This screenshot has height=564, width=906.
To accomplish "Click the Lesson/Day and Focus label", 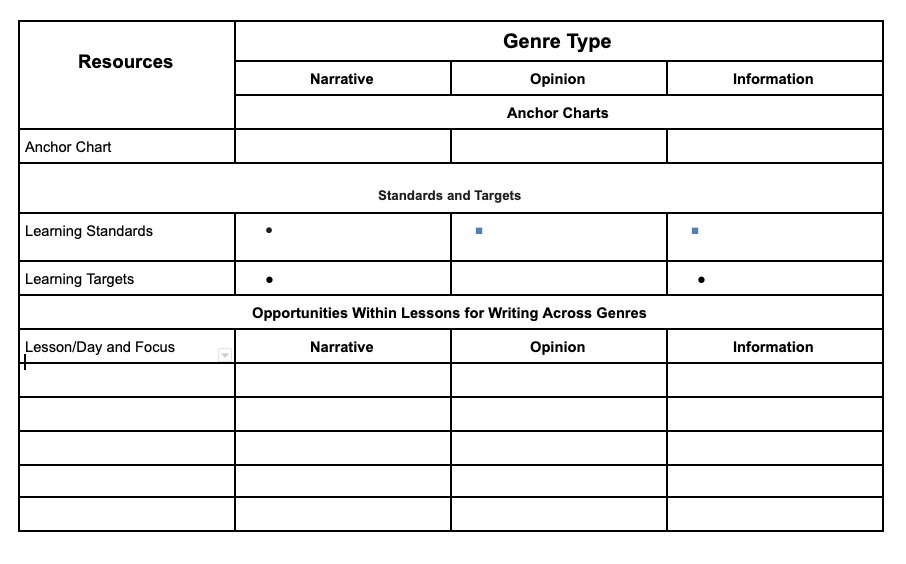I will point(100,347).
